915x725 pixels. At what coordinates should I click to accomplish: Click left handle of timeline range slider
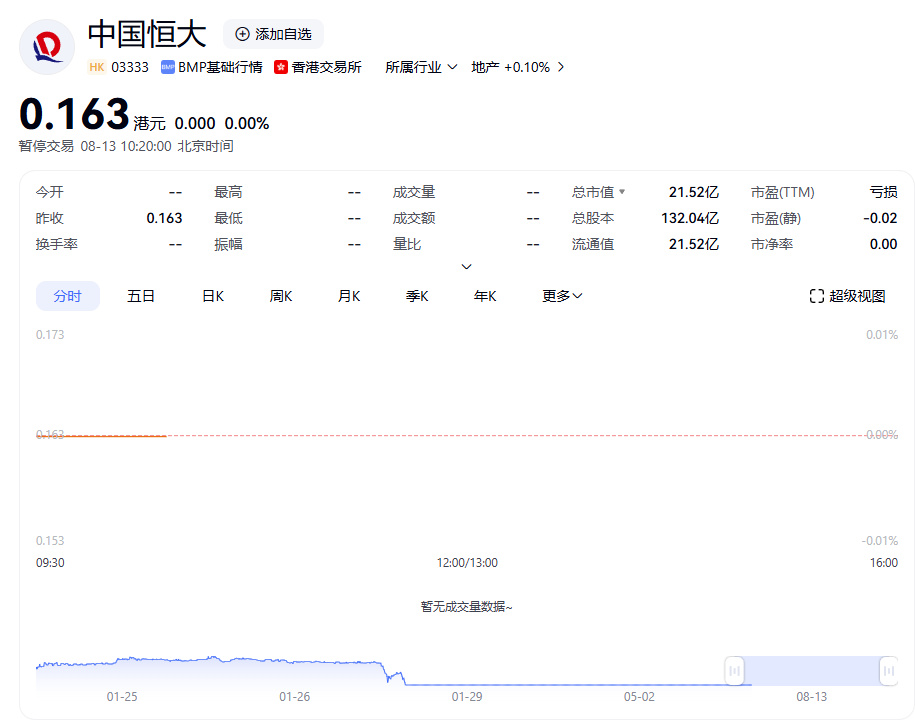[734, 671]
